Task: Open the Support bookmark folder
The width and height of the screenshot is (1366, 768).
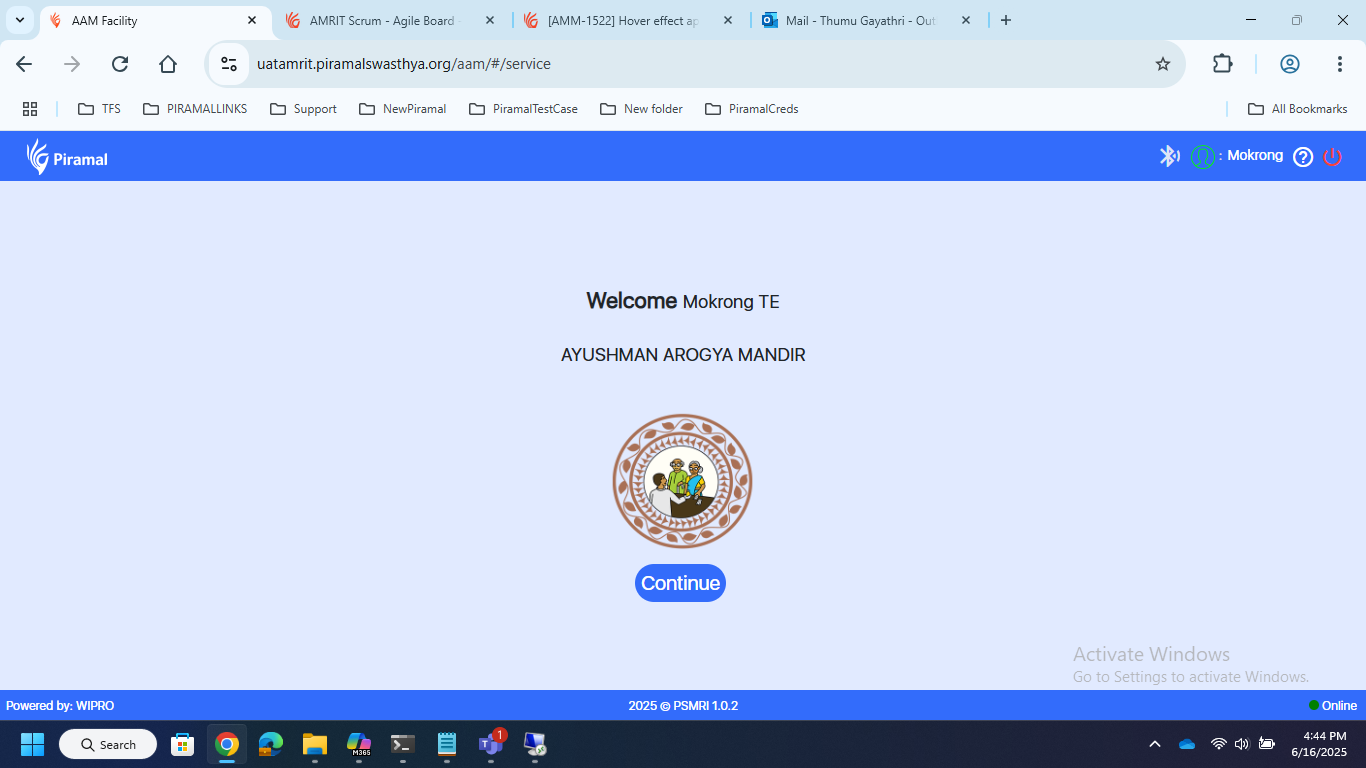Action: pyautogui.click(x=303, y=109)
